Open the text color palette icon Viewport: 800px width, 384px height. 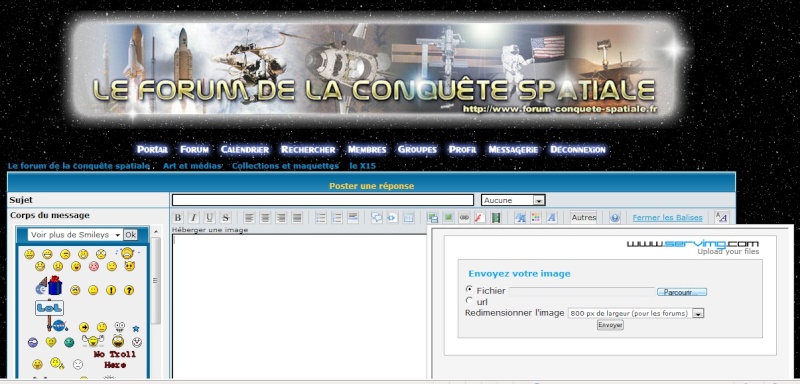point(536,218)
